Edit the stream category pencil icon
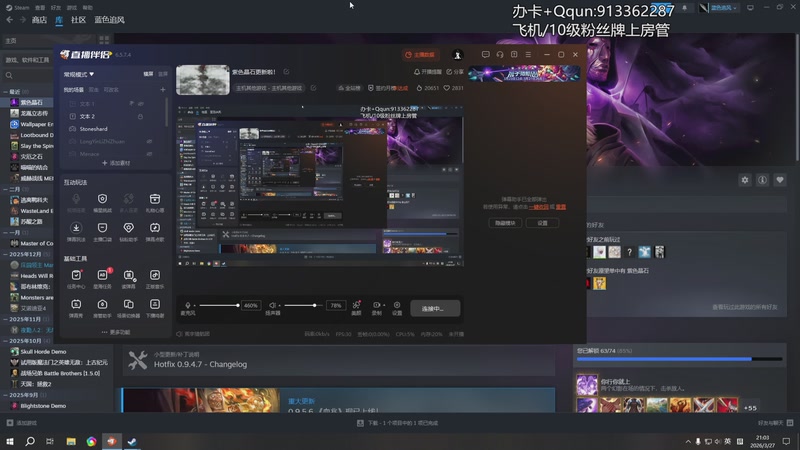800x450 pixels. click(x=313, y=88)
